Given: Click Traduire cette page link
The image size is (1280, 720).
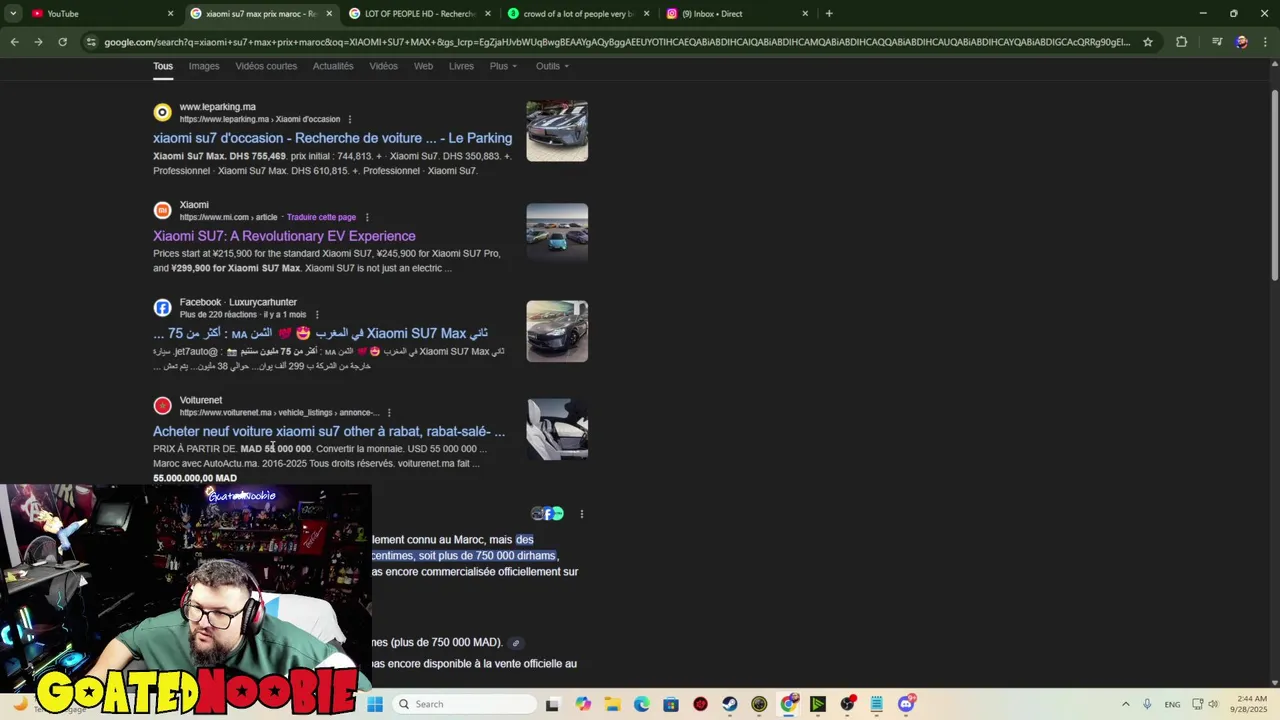Looking at the screenshot, I should 321,217.
